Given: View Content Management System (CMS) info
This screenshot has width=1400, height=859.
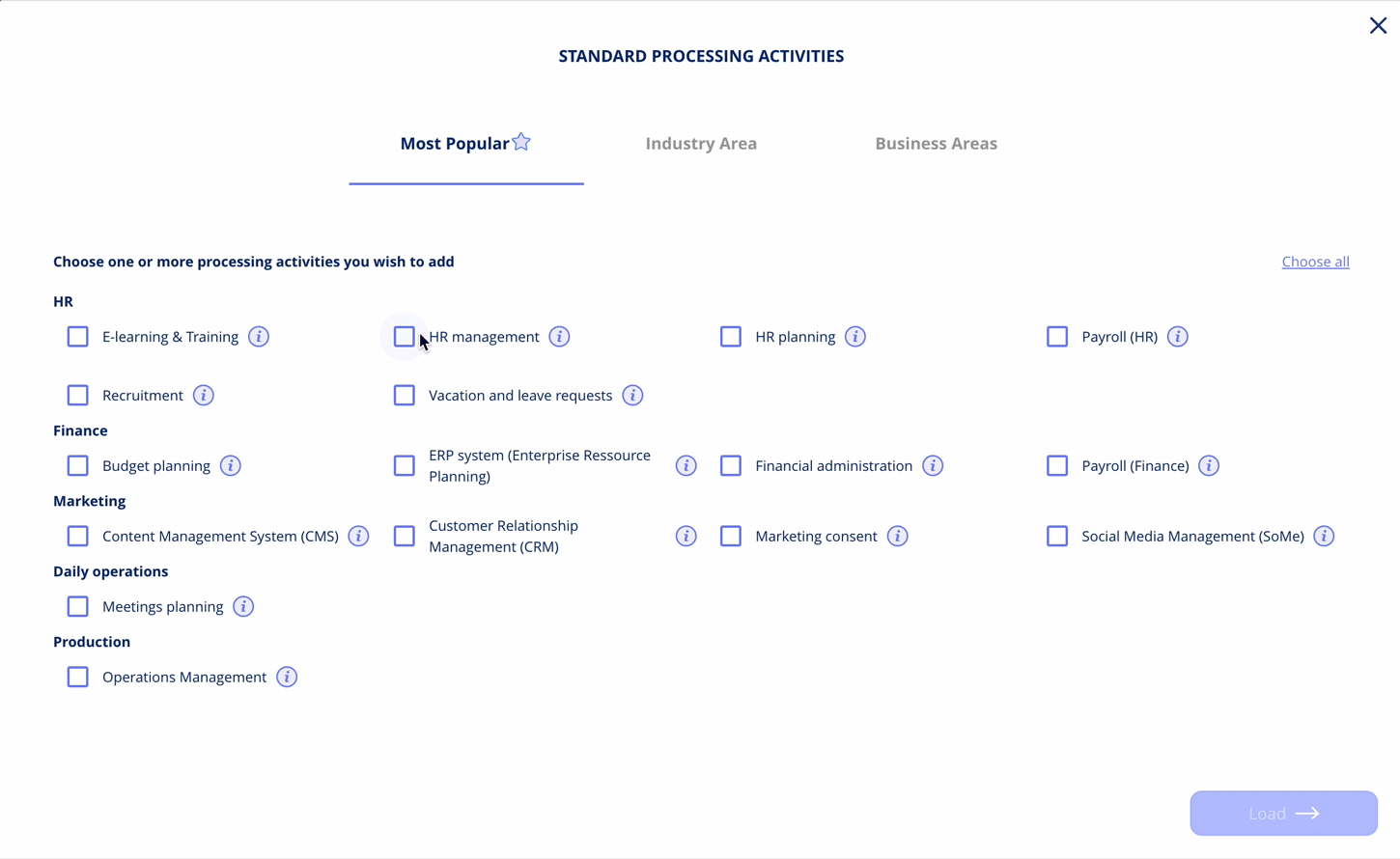Looking at the screenshot, I should pyautogui.click(x=358, y=536).
